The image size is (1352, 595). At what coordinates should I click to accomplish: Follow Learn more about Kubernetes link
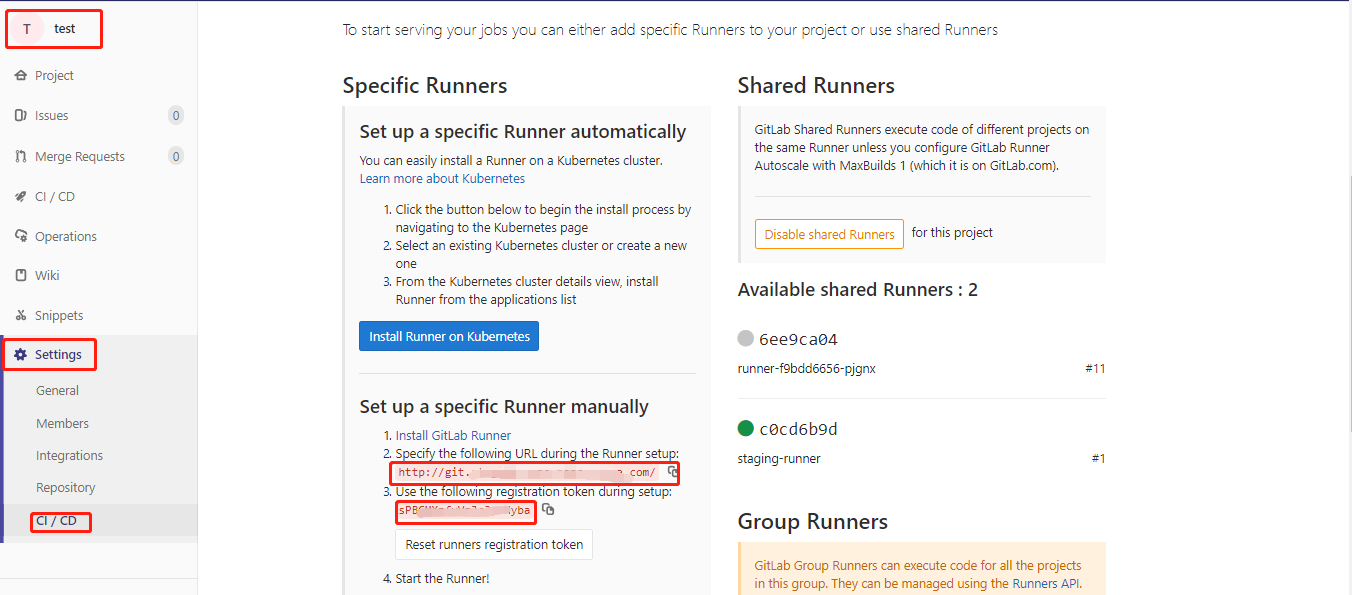coord(442,179)
